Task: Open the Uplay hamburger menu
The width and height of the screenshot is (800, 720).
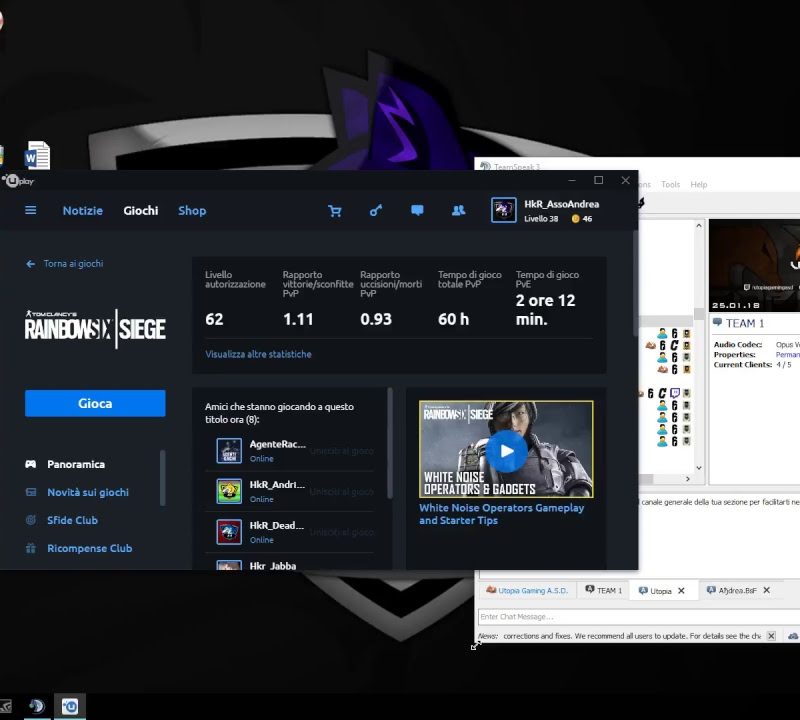Action: (31, 210)
